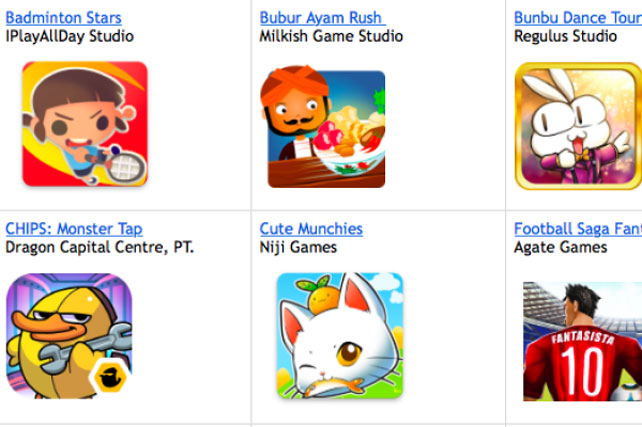
Task: Select the Dragon Capital Centre, PT. text
Action: tap(99, 248)
